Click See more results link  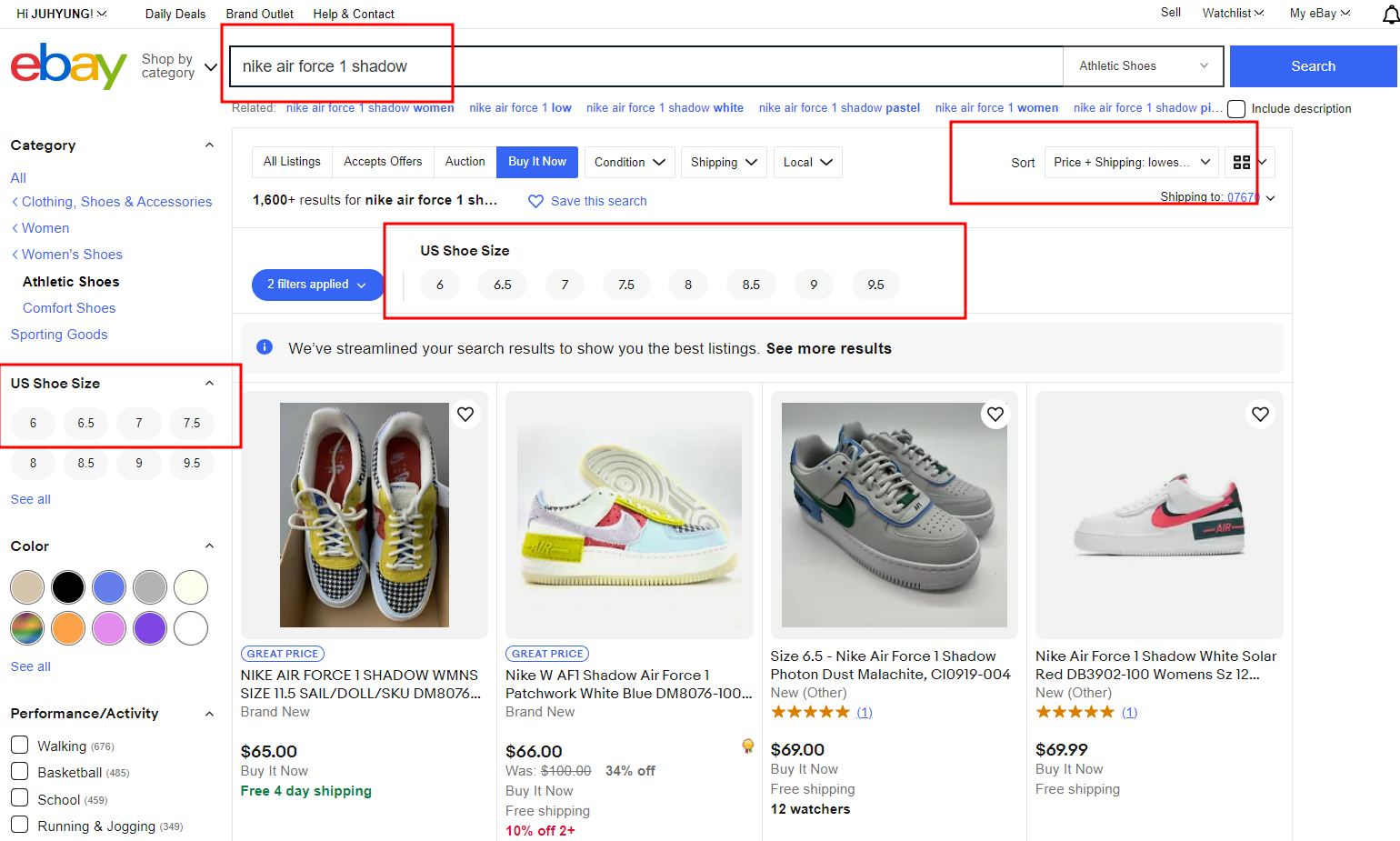pyautogui.click(x=829, y=348)
